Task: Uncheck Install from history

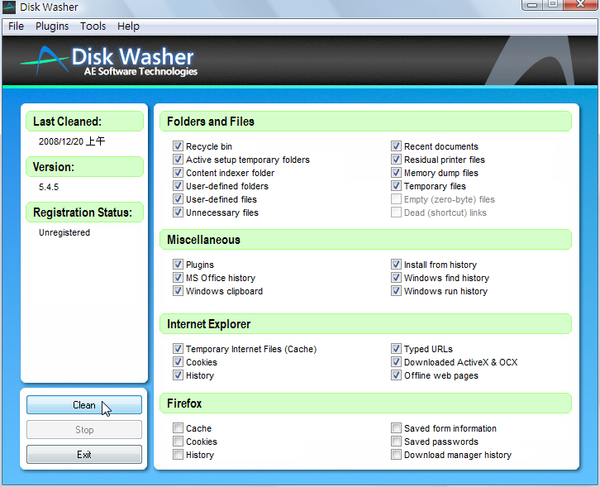Action: point(396,264)
